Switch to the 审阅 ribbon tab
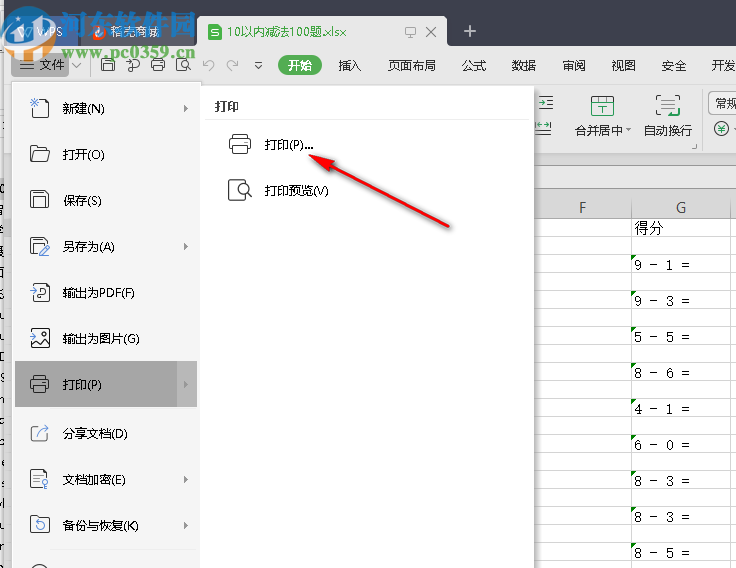This screenshot has height=568, width=736. [x=574, y=65]
